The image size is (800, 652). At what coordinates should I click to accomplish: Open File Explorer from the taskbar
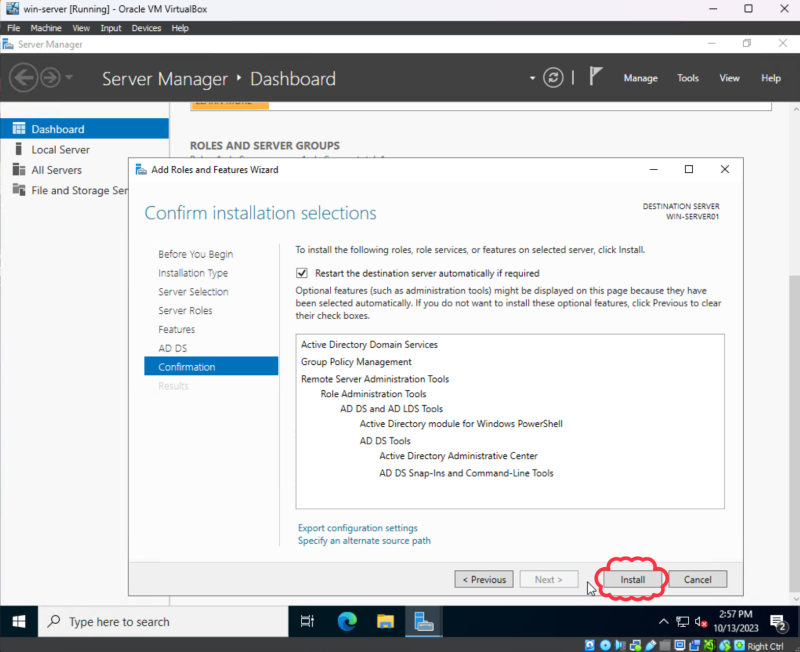385,621
